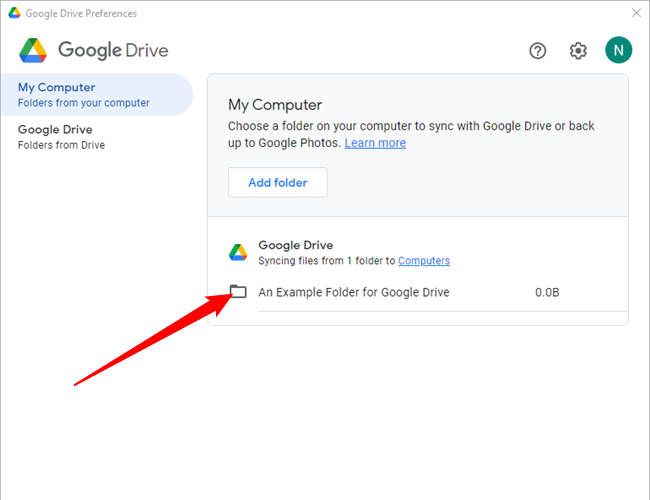Switch to the Google Drive sidebar tab
This screenshot has height=500, width=650.
96,137
